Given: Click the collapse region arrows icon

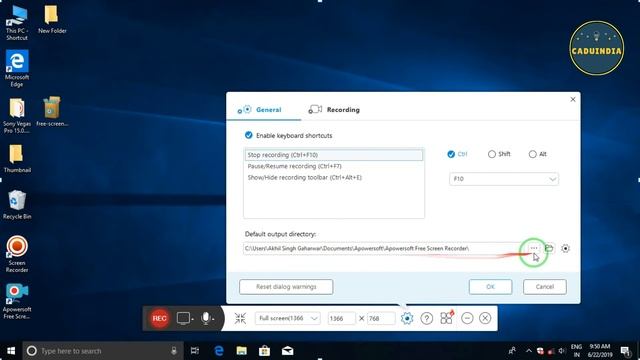Looking at the screenshot, I should pyautogui.click(x=240, y=318).
